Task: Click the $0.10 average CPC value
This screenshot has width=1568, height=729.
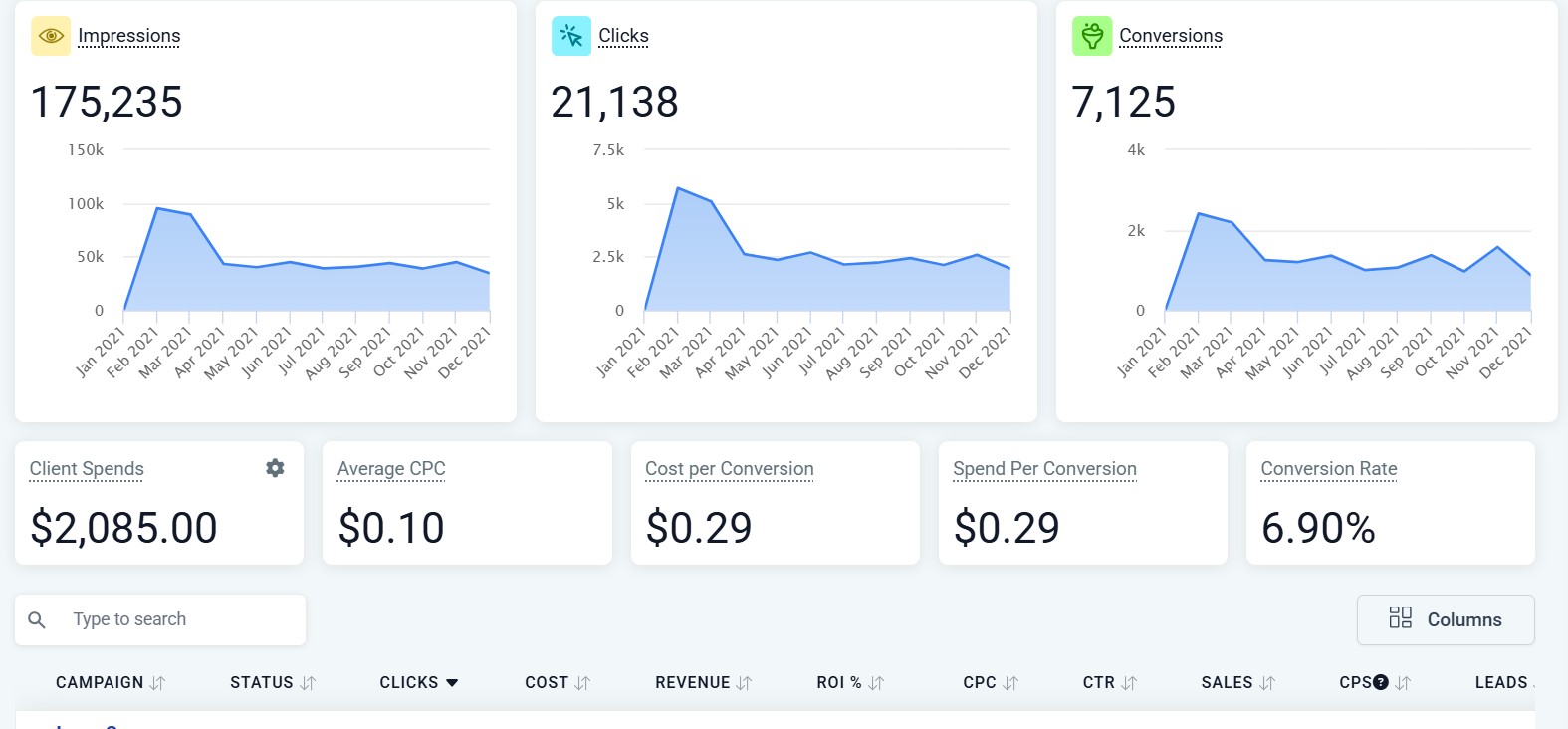Action: pos(391,528)
